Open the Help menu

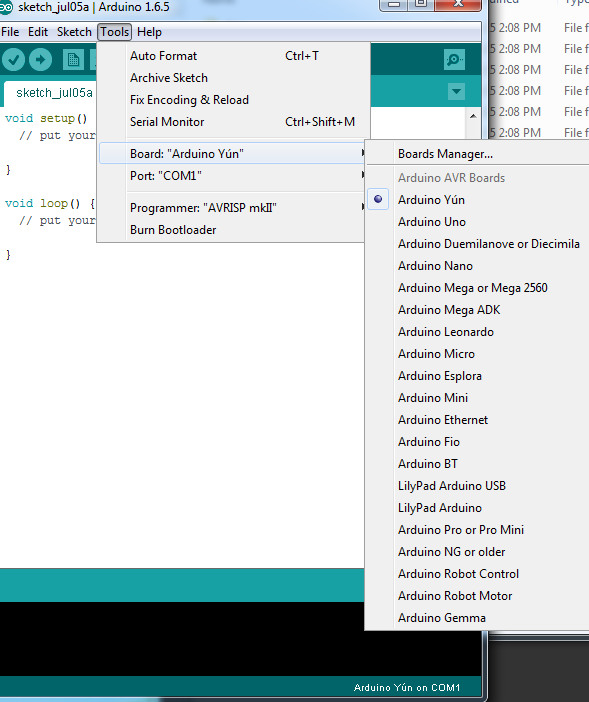click(149, 32)
